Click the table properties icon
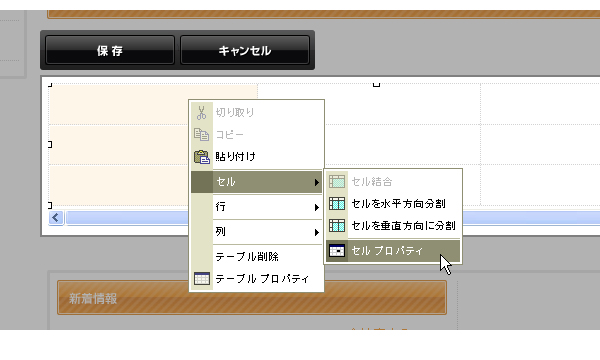The width and height of the screenshot is (600, 360). point(202,279)
